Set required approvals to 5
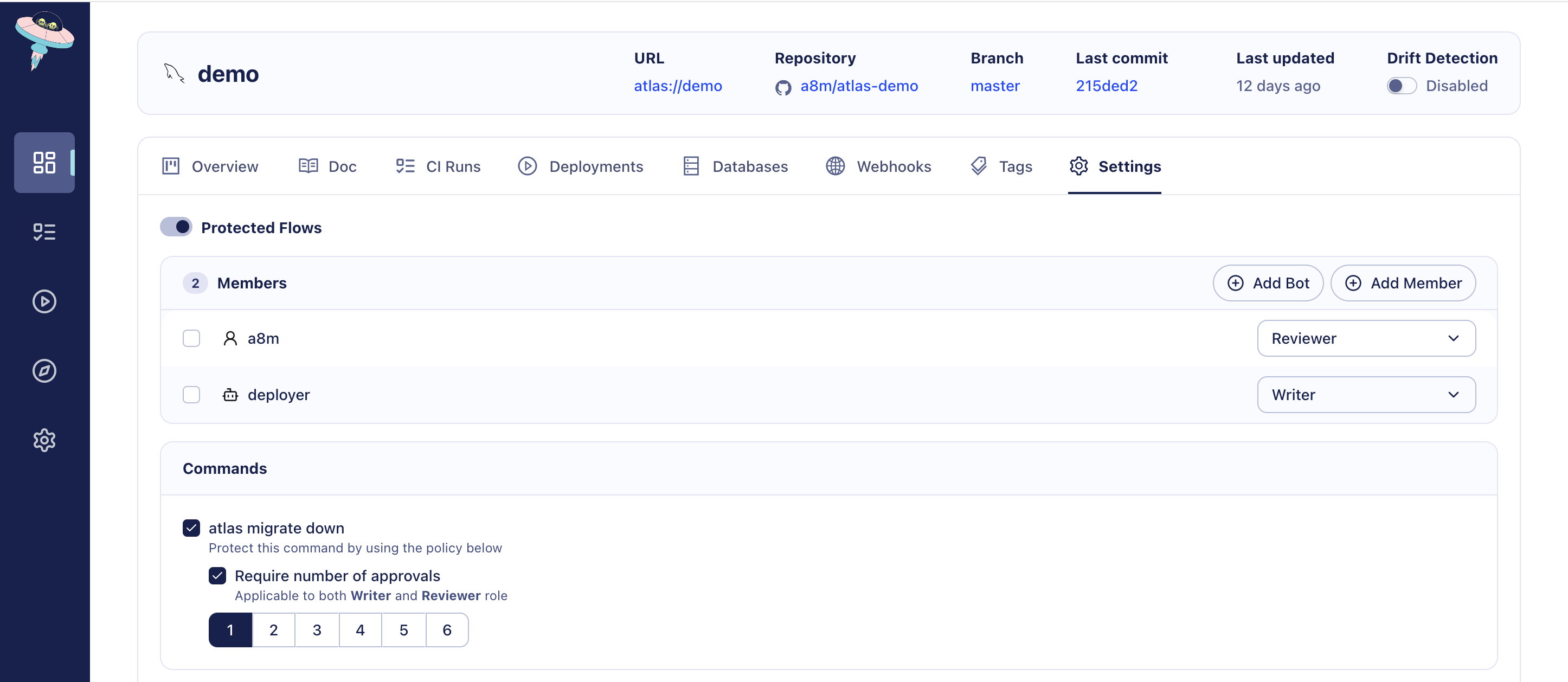The width and height of the screenshot is (1568, 682). pos(403,629)
